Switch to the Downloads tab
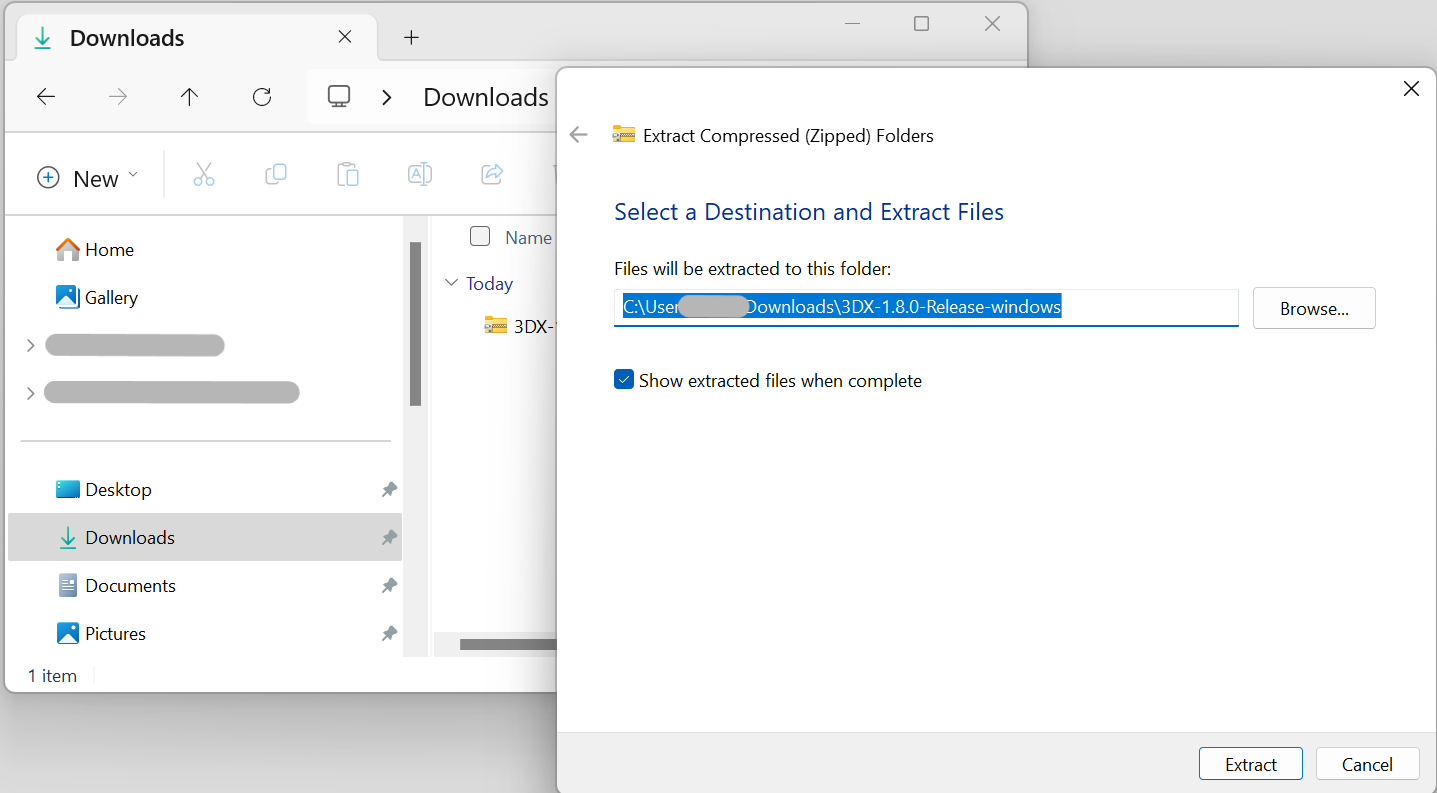This screenshot has width=1437, height=793. click(126, 37)
